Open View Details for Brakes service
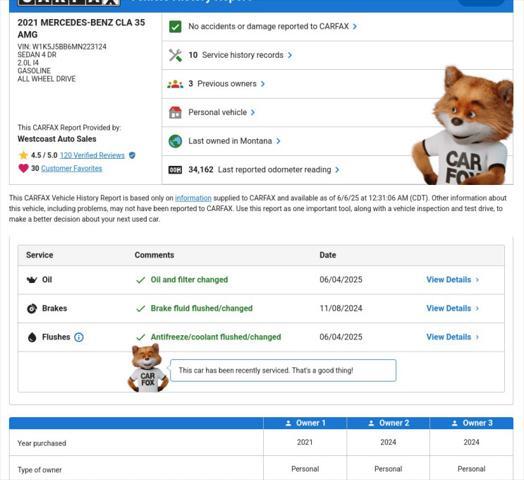 pyautogui.click(x=452, y=309)
